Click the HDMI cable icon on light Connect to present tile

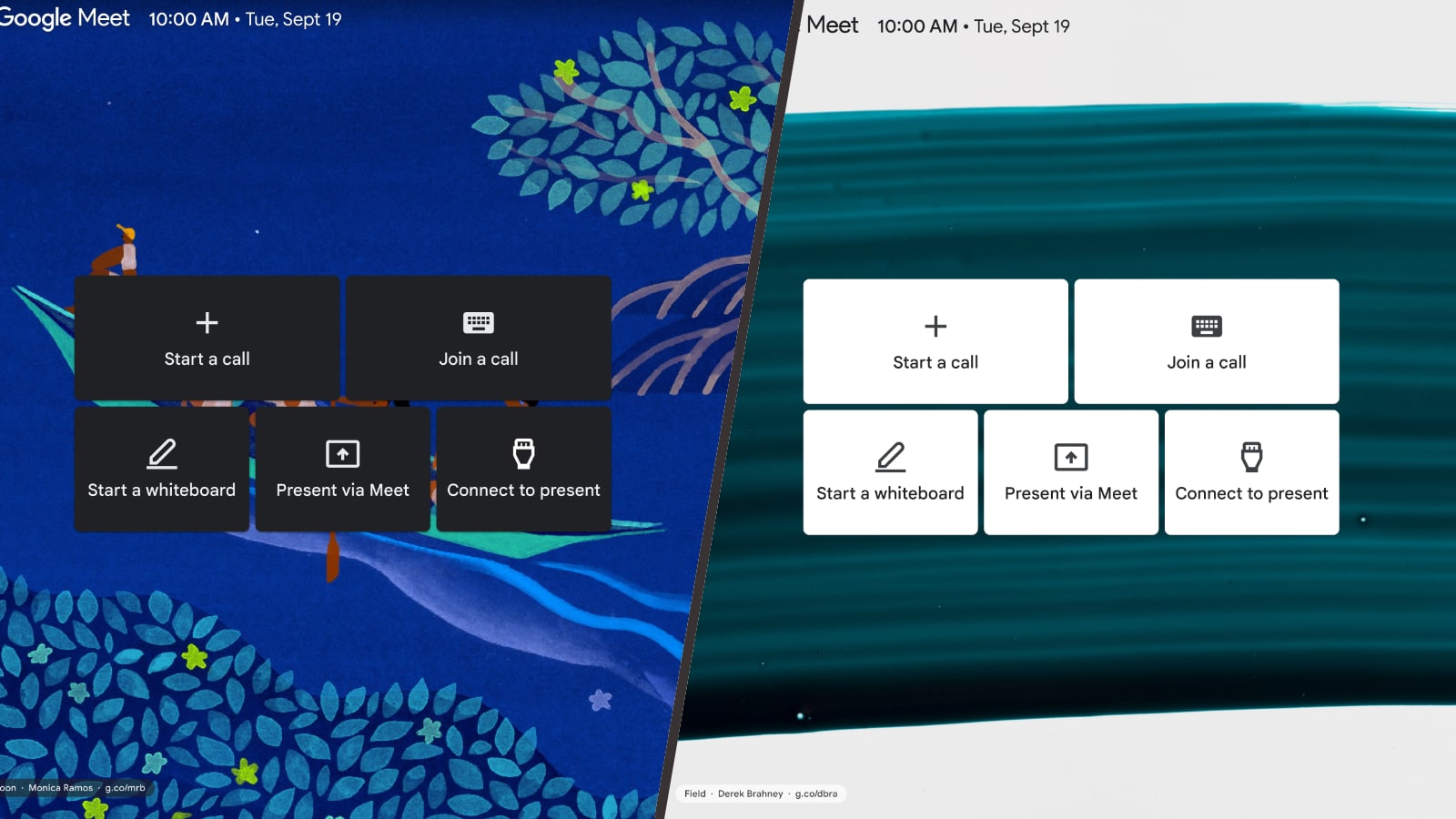(x=1251, y=457)
